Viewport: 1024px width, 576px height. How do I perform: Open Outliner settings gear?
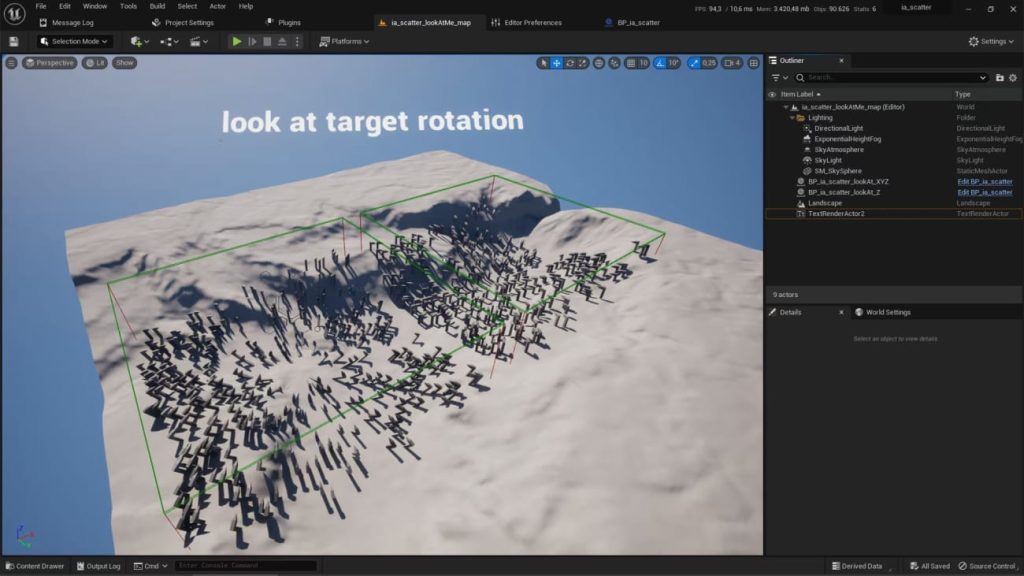point(1012,77)
